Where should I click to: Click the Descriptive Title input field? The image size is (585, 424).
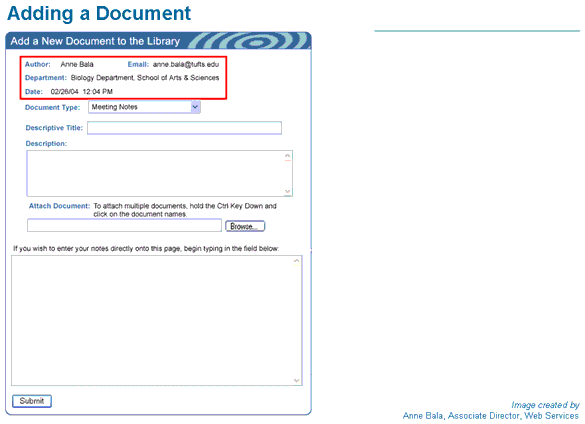(x=184, y=128)
